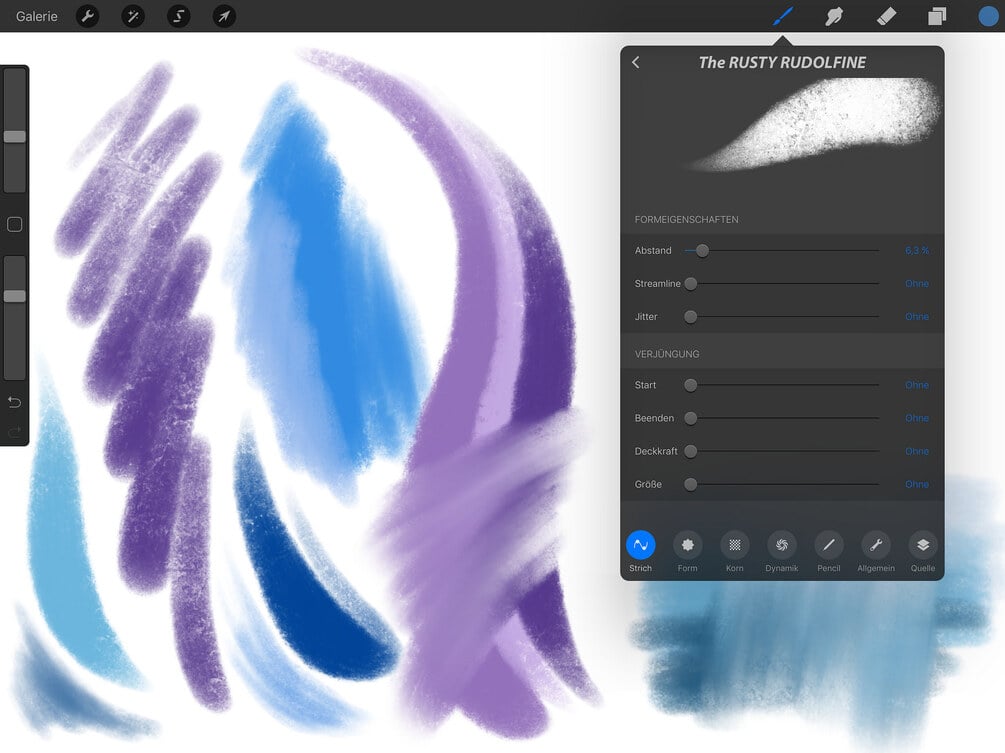Activate the Selection S tool
1005x753 pixels.
(179, 16)
